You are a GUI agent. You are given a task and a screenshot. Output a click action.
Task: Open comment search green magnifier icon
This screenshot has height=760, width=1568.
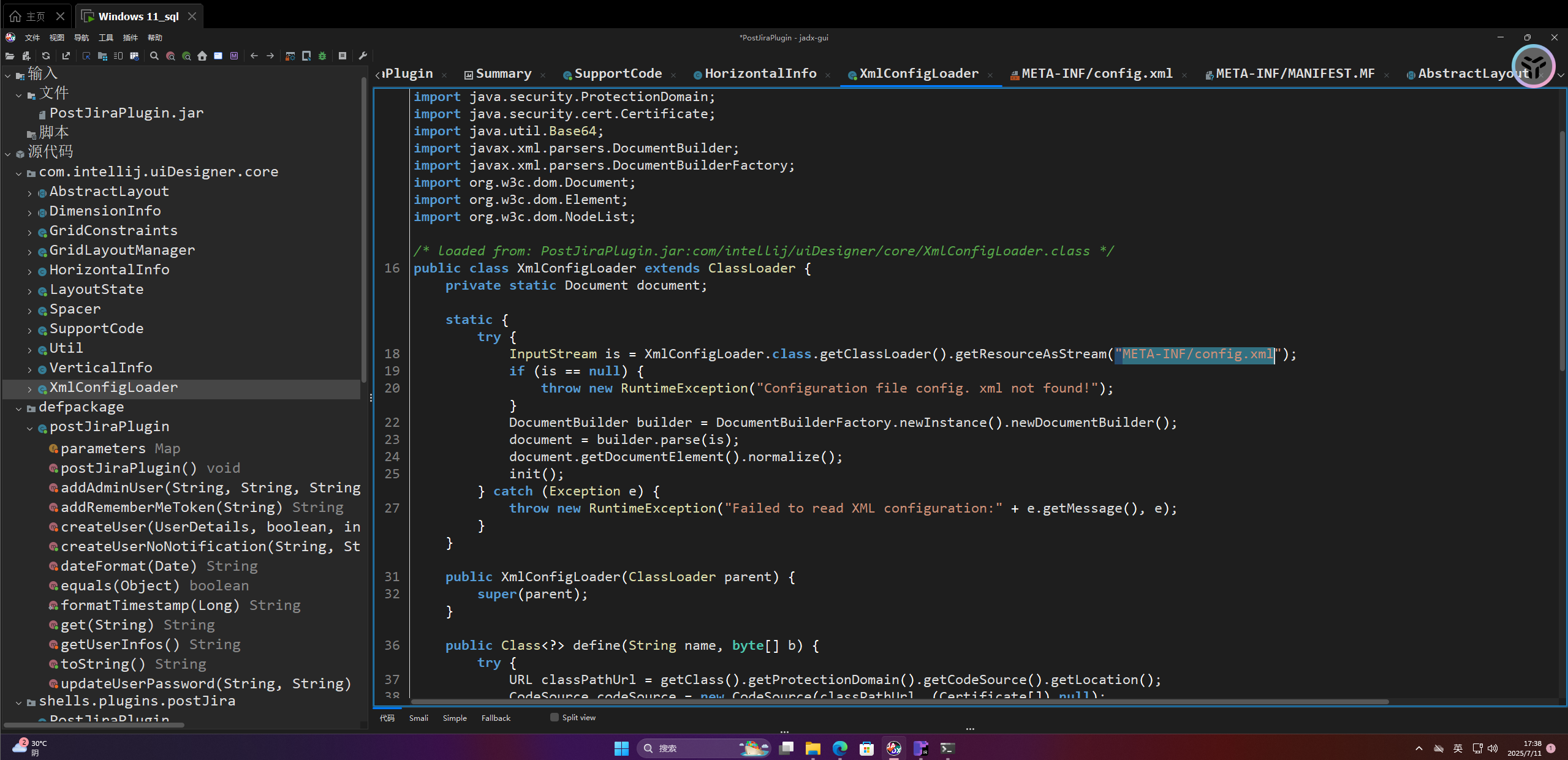[x=186, y=56]
